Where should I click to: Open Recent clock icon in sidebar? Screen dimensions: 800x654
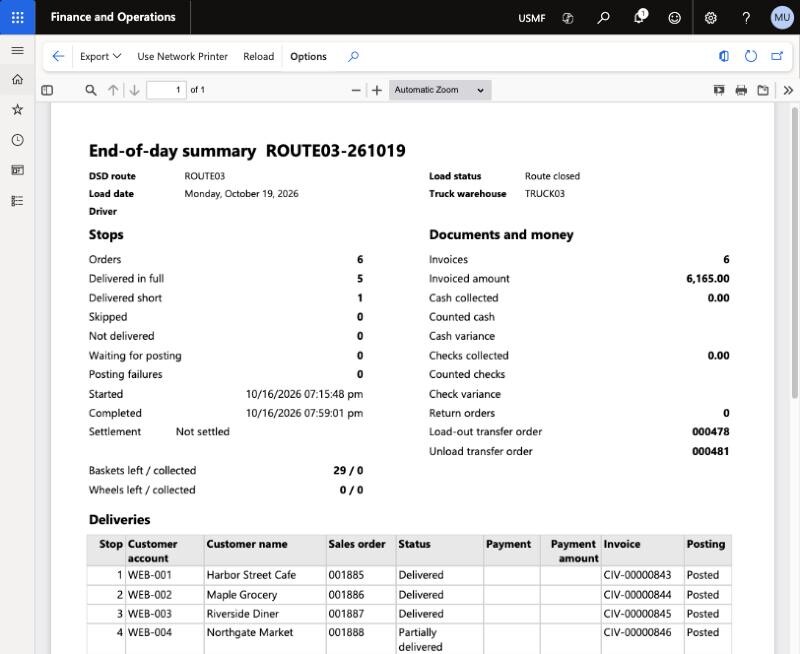click(x=17, y=140)
